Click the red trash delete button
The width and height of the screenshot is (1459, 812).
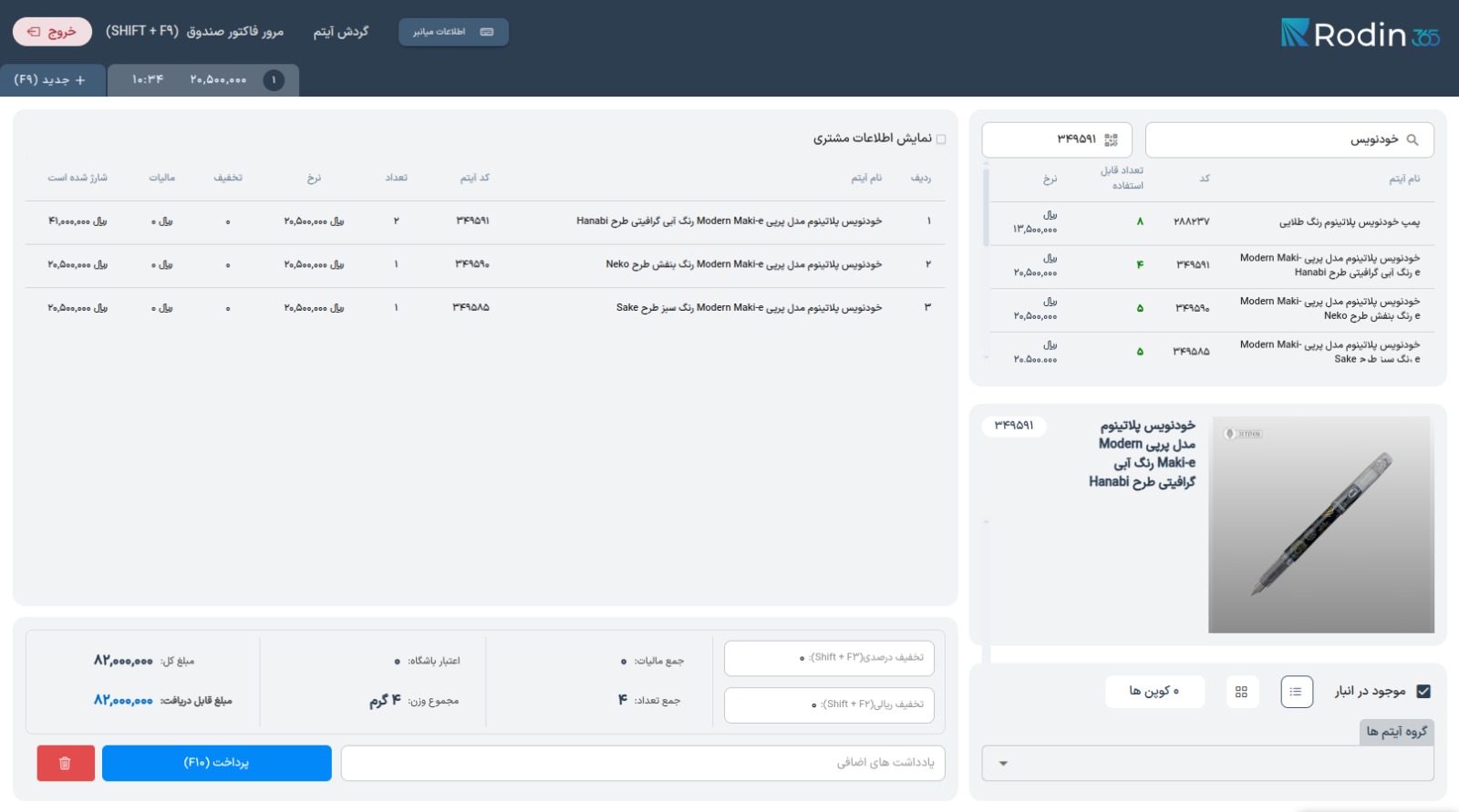pyautogui.click(x=66, y=763)
